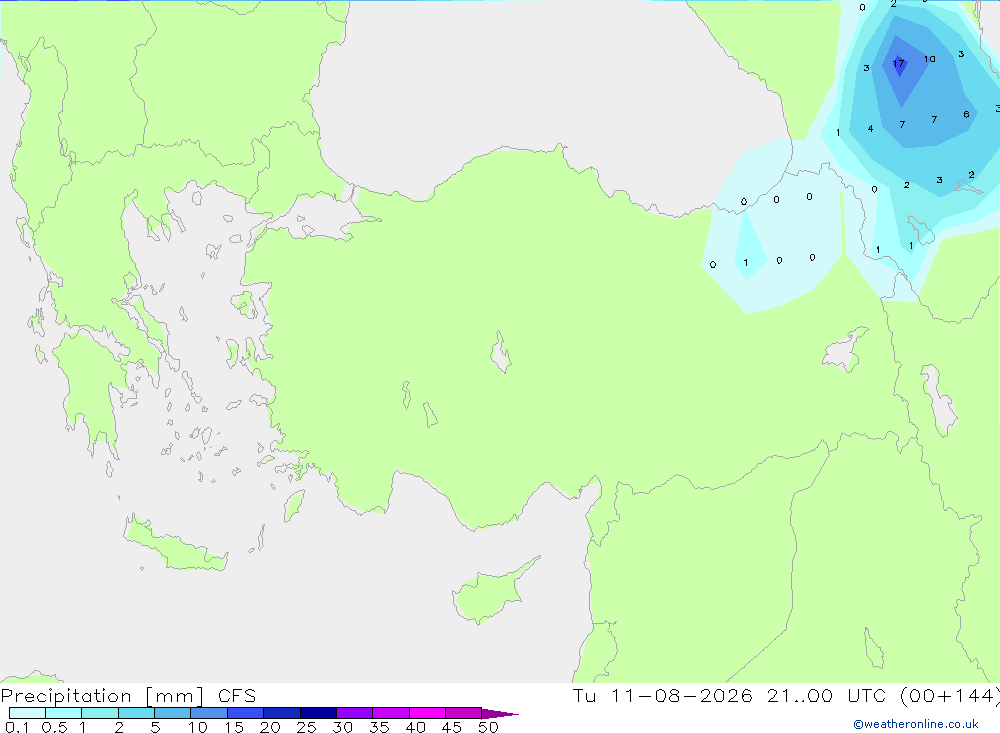
Task: Click the date 'Tu 11-08-2026' text
Action: pyautogui.click(x=663, y=695)
